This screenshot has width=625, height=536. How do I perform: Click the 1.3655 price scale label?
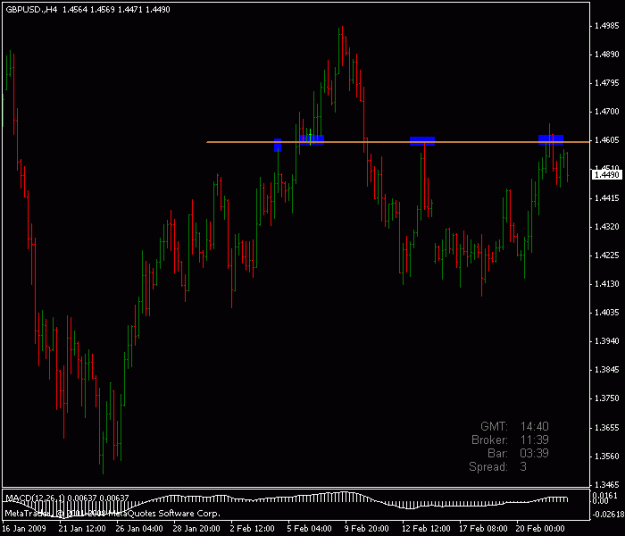[x=607, y=428]
